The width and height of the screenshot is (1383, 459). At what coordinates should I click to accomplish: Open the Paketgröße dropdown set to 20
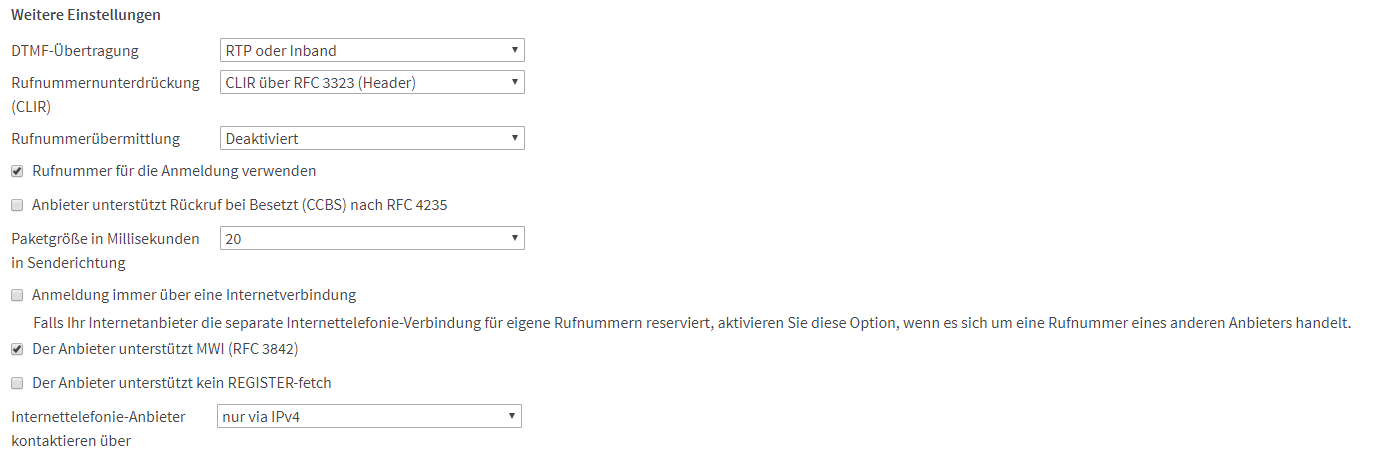click(371, 239)
